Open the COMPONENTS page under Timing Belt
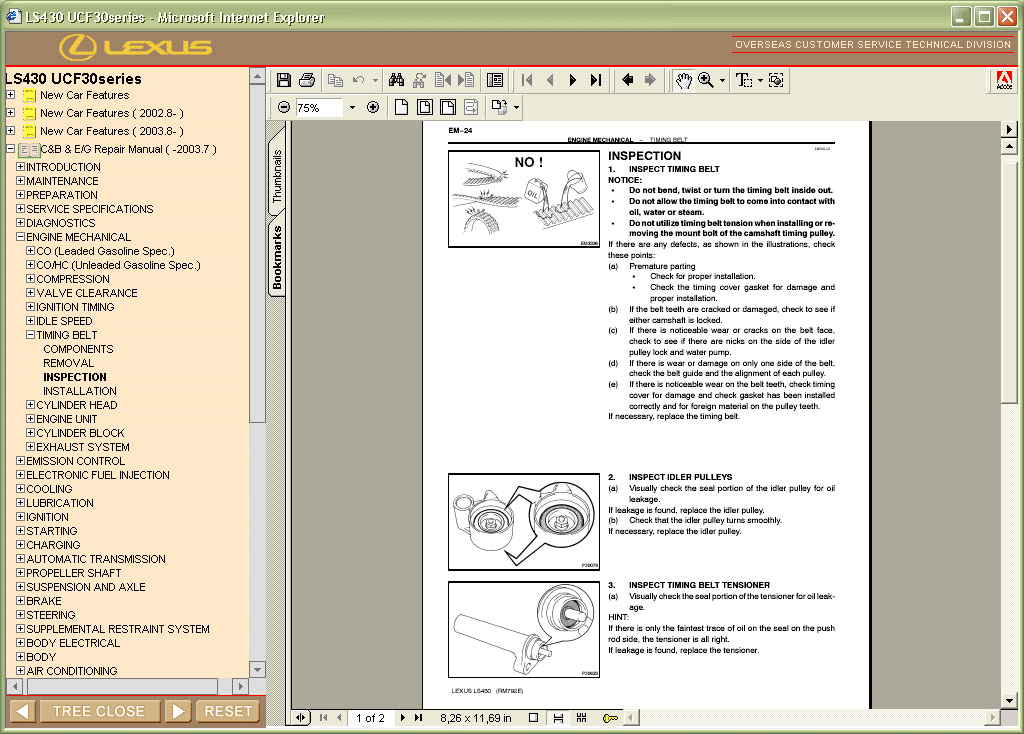This screenshot has width=1024, height=734. coord(78,349)
